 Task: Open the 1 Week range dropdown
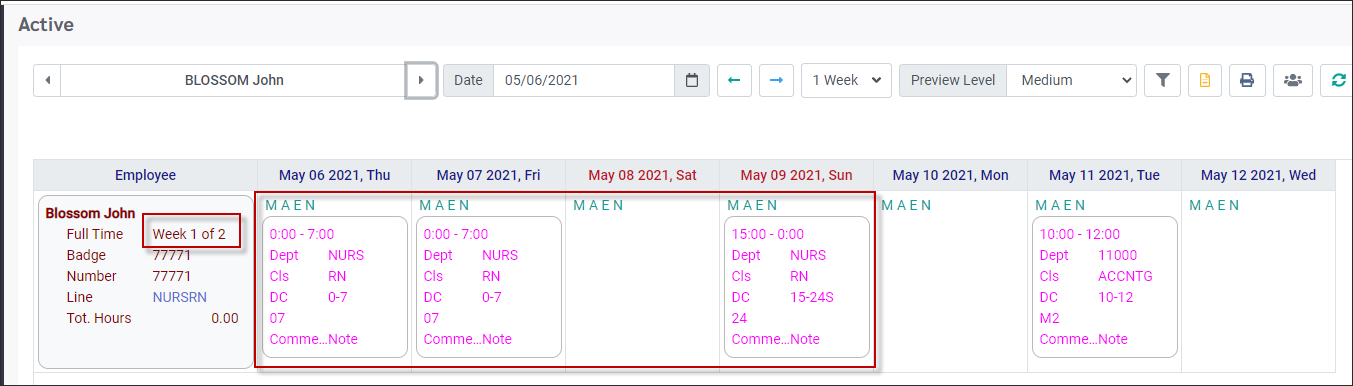pos(846,80)
